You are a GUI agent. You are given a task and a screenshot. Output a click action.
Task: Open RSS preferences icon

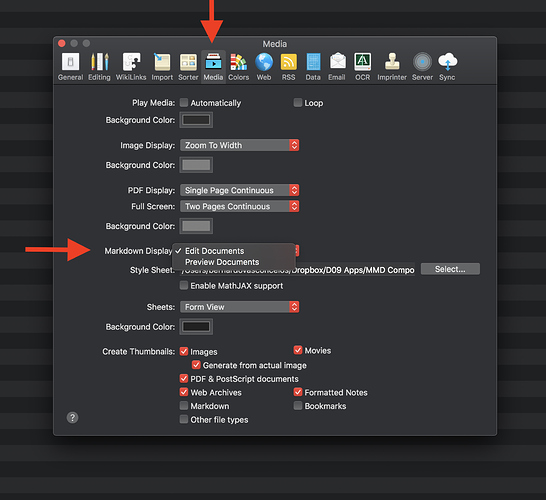pyautogui.click(x=288, y=67)
